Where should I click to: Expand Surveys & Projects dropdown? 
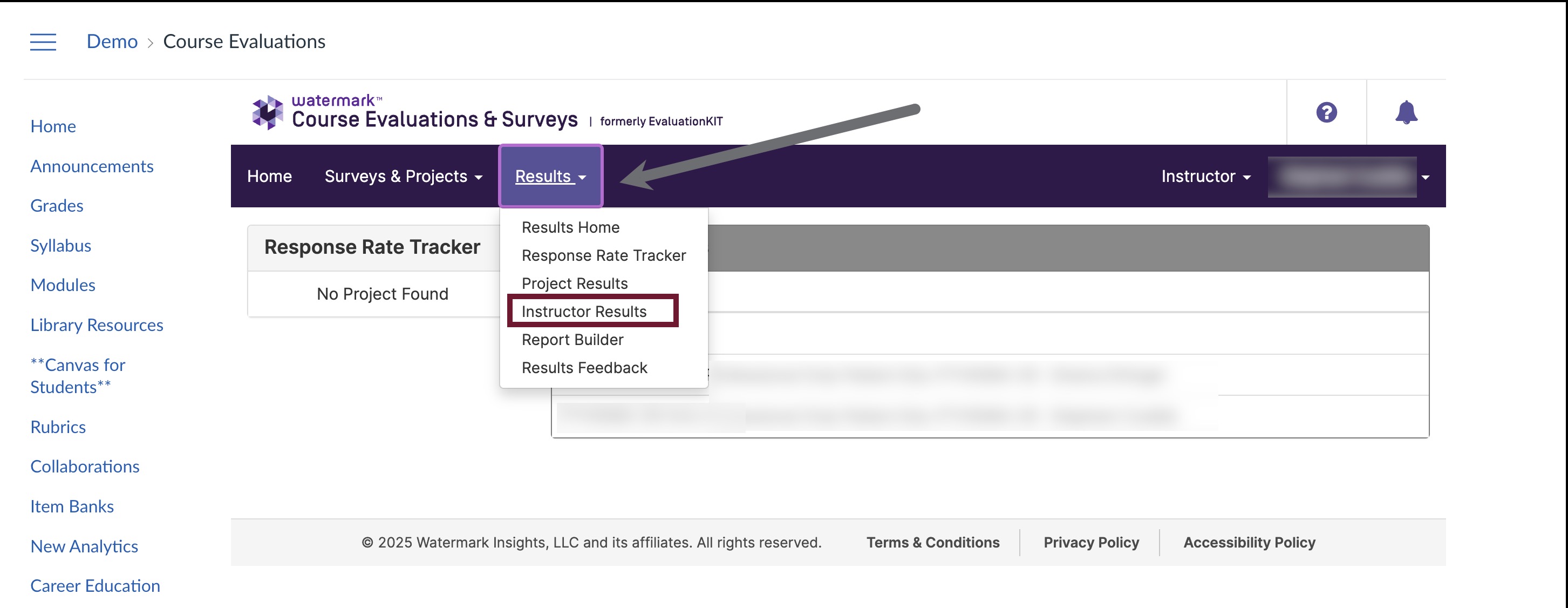coord(404,176)
